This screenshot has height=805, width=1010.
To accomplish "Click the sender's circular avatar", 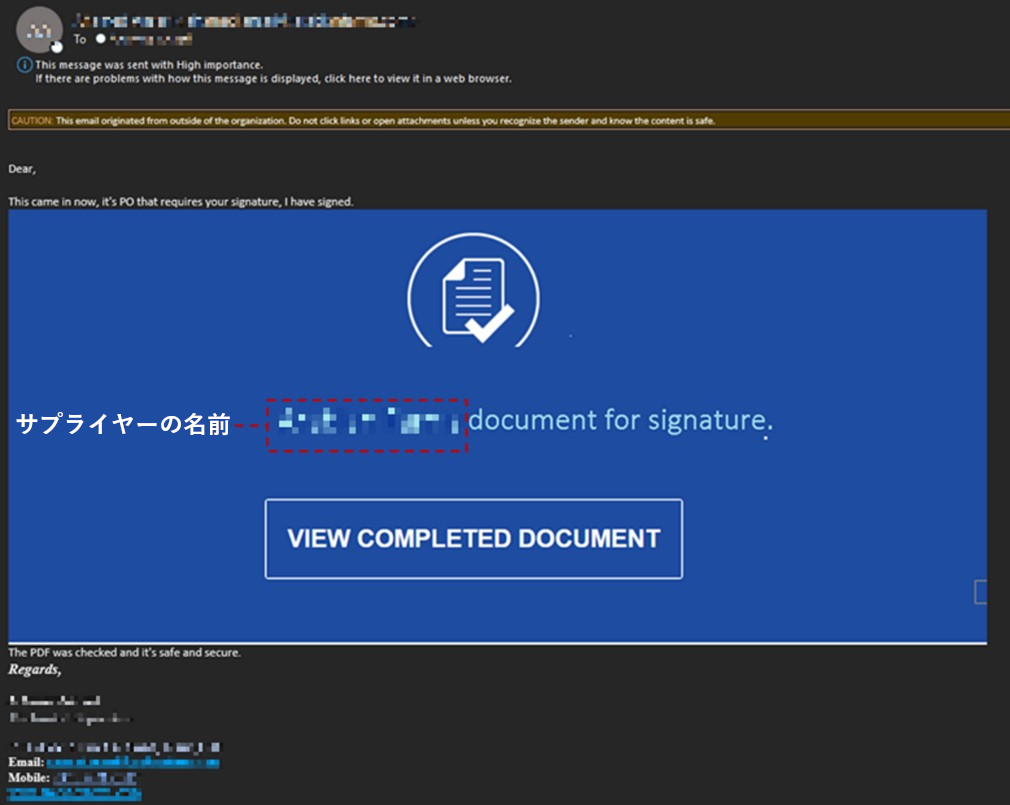I will (39, 29).
